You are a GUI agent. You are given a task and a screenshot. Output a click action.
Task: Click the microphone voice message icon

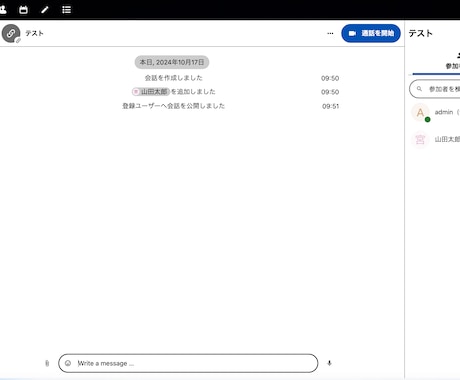(329, 363)
